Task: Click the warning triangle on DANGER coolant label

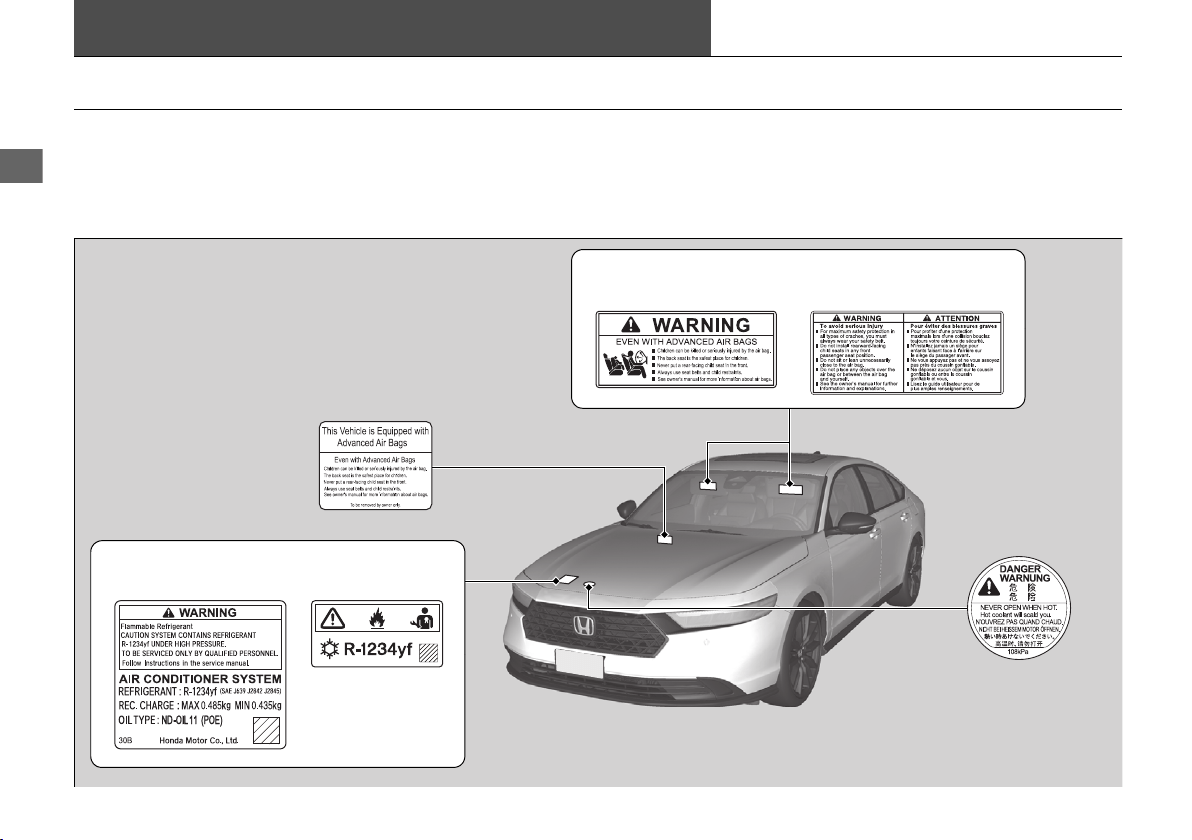Action: point(988,587)
